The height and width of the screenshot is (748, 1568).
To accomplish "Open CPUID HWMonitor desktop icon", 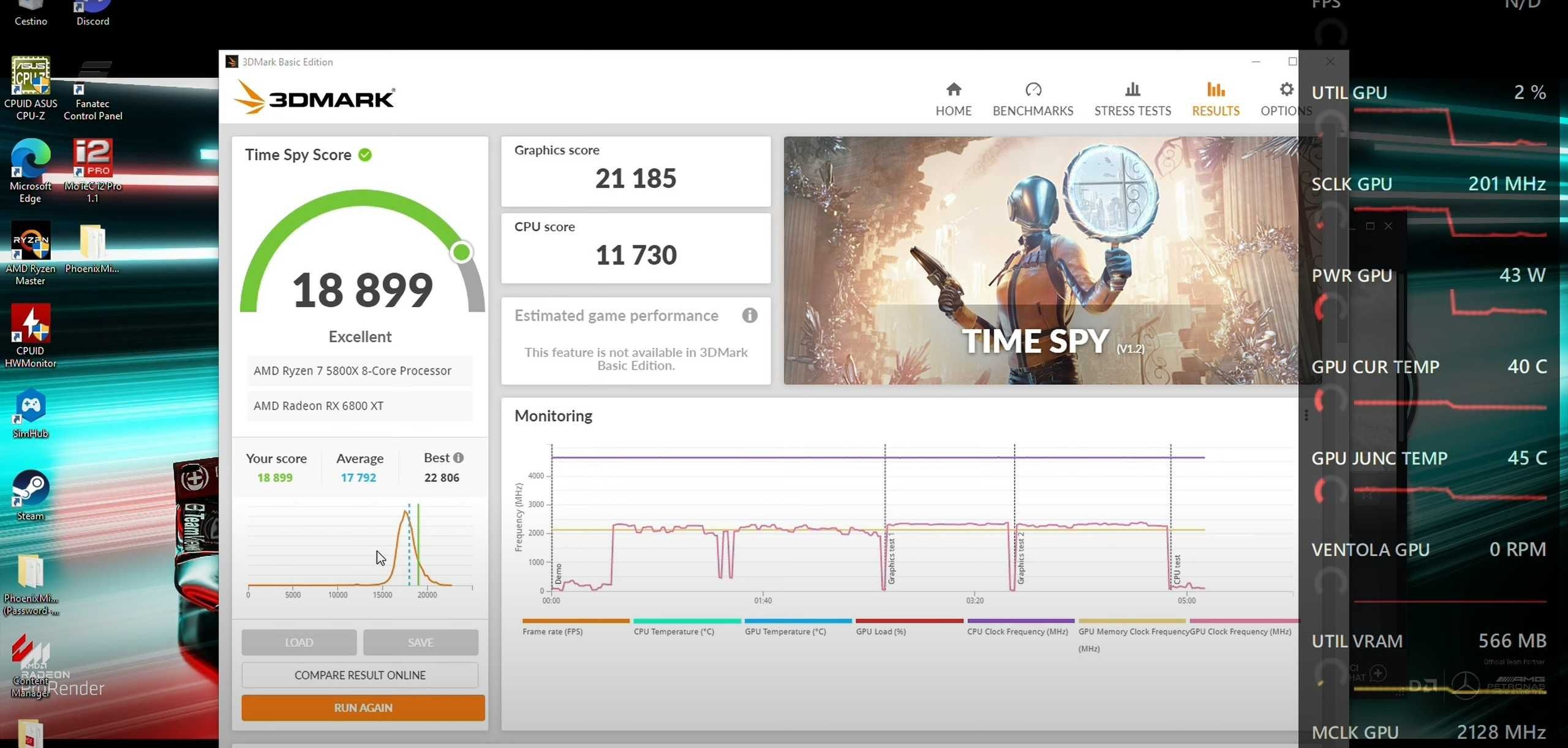I will [x=31, y=337].
